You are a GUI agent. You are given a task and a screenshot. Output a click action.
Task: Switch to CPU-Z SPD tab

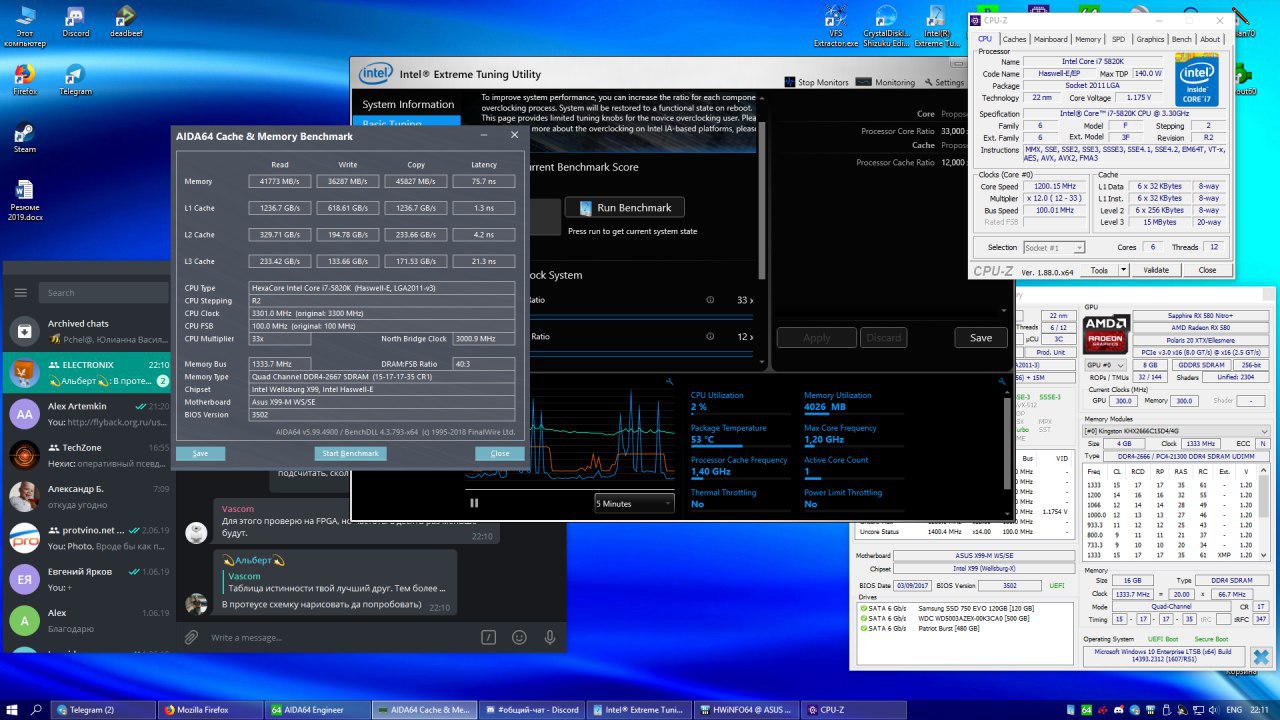pyautogui.click(x=1118, y=39)
